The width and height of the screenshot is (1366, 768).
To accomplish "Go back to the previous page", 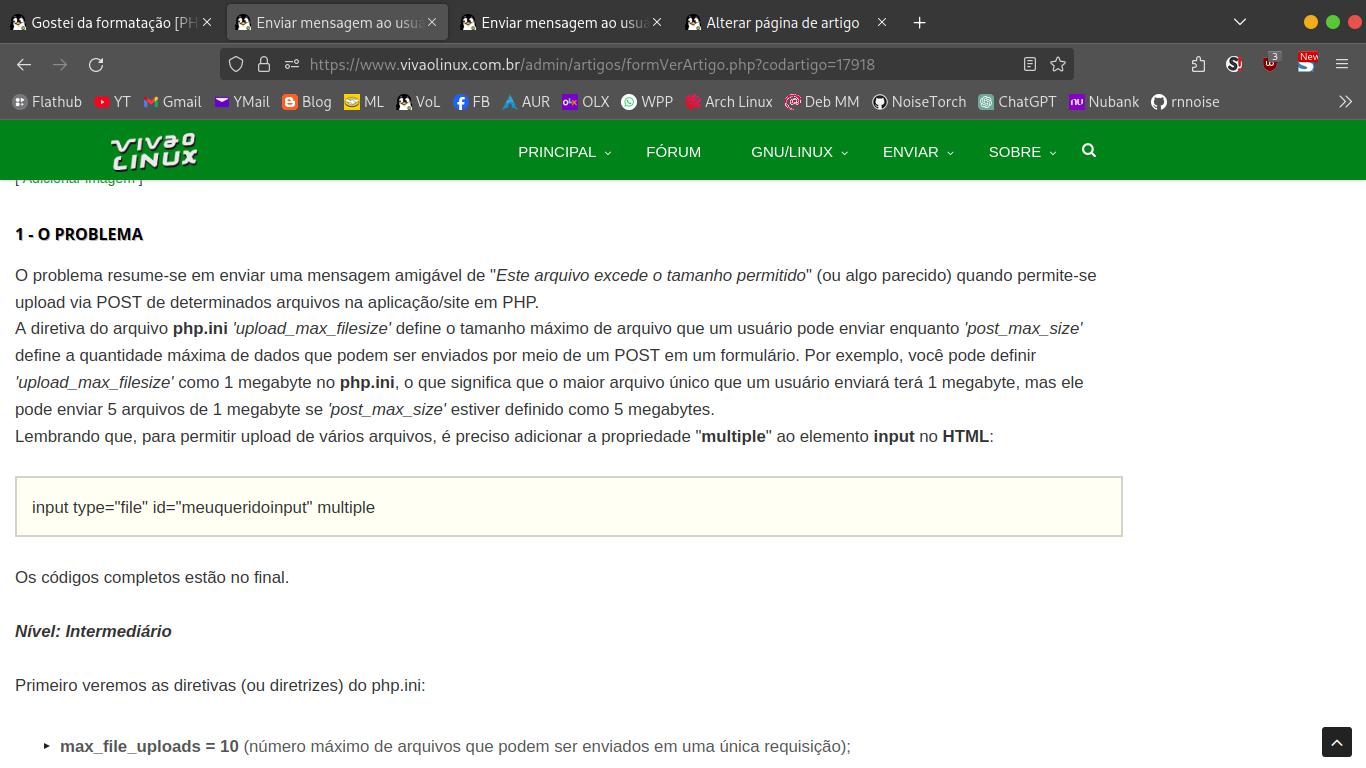I will point(24,64).
